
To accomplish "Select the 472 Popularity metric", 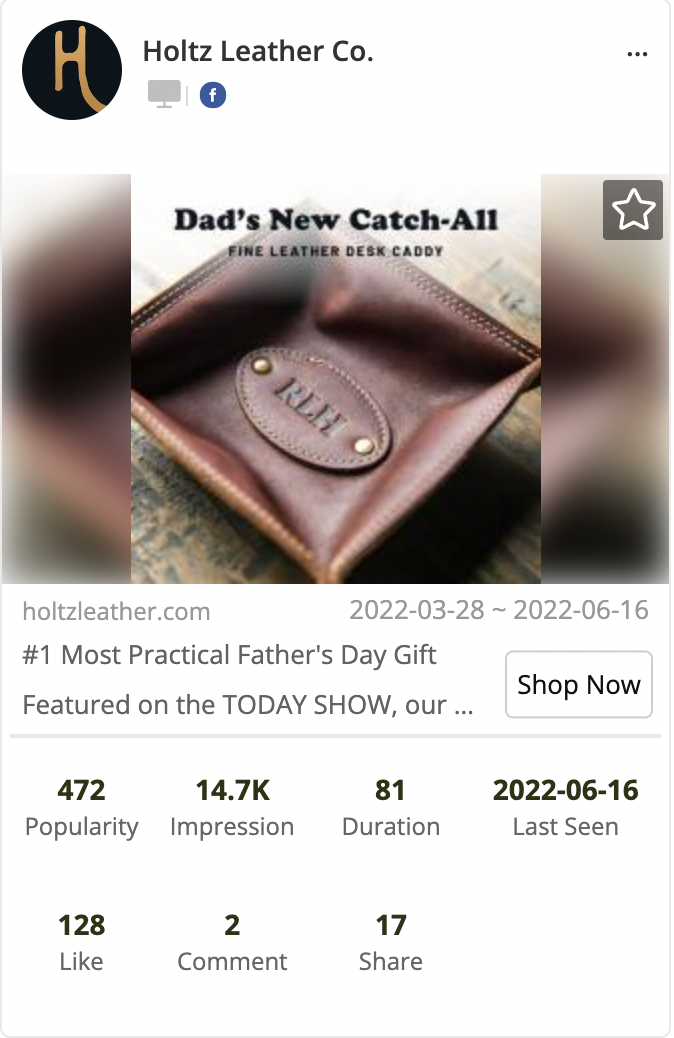I will [x=81, y=808].
